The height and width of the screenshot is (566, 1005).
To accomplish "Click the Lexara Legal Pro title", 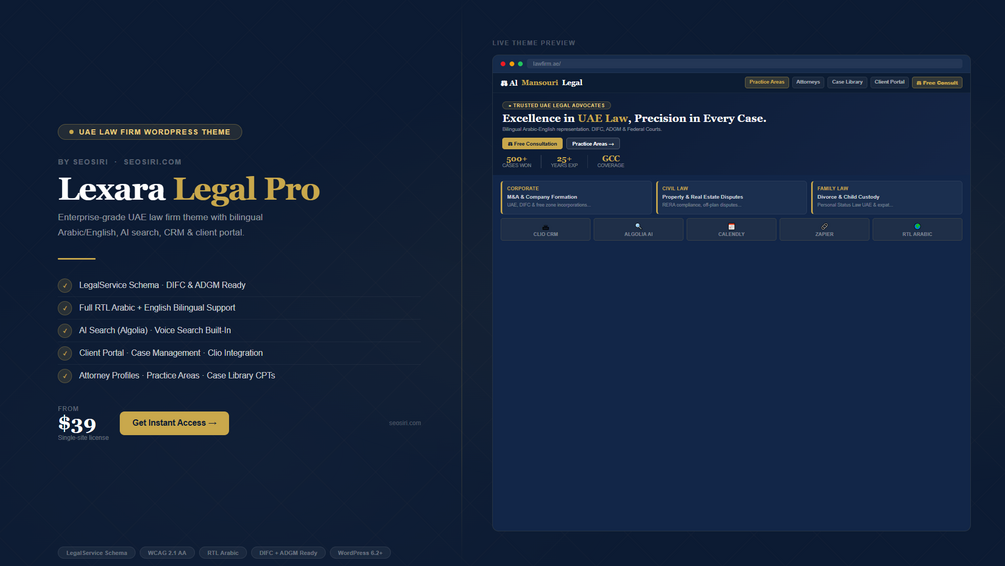I will tap(189, 189).
